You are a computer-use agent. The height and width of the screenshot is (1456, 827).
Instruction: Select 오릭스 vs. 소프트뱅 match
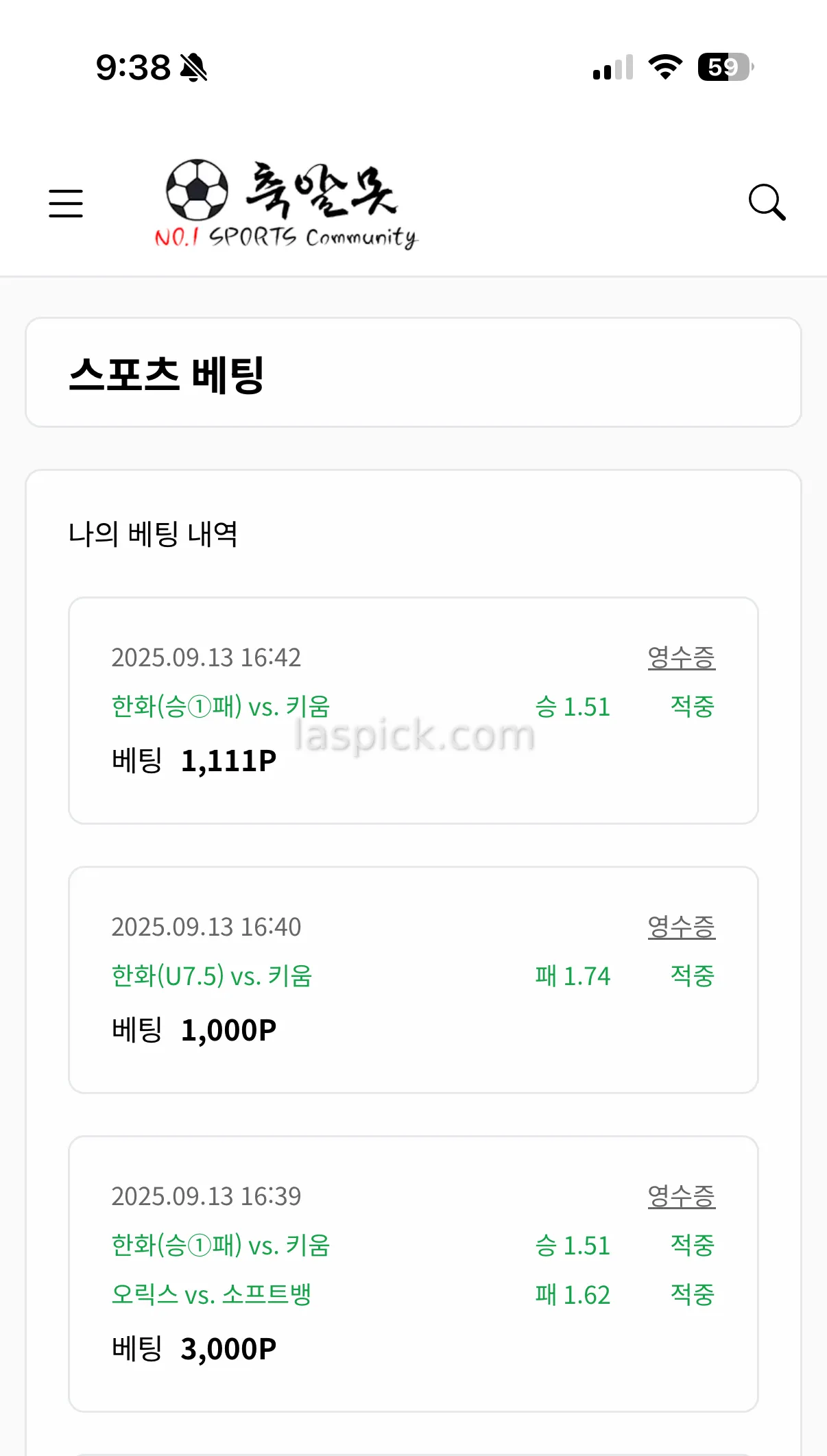click(212, 1294)
